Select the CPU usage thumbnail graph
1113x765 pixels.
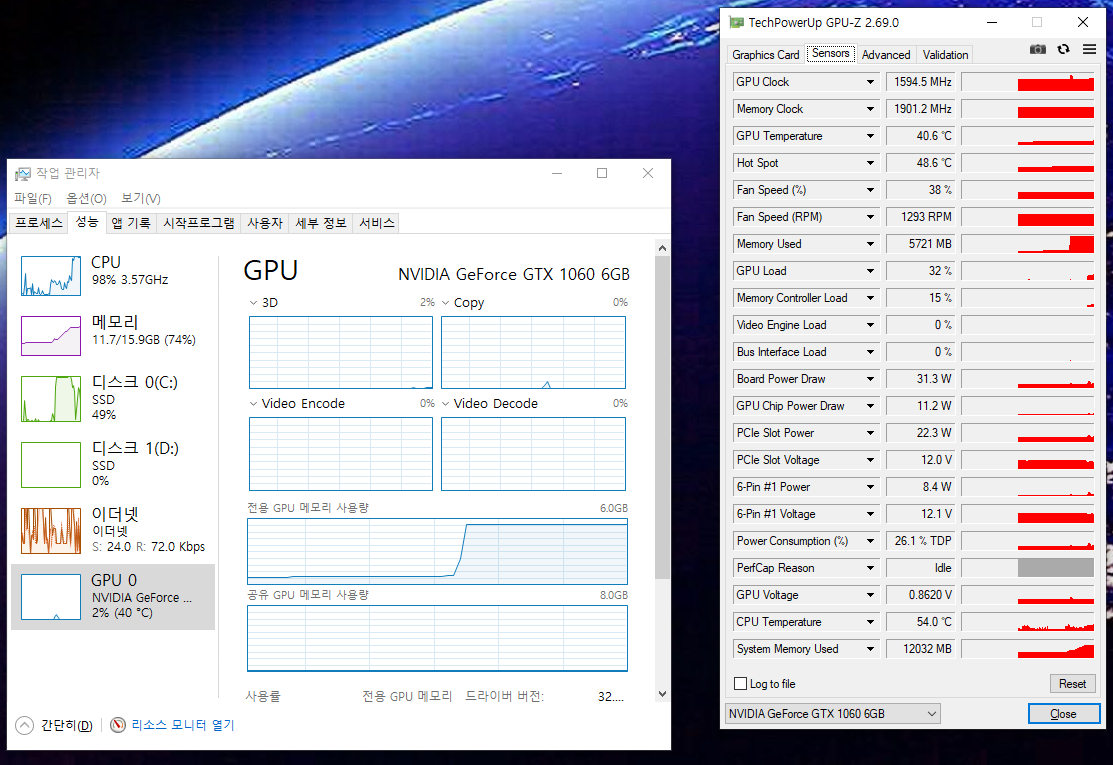[x=51, y=276]
